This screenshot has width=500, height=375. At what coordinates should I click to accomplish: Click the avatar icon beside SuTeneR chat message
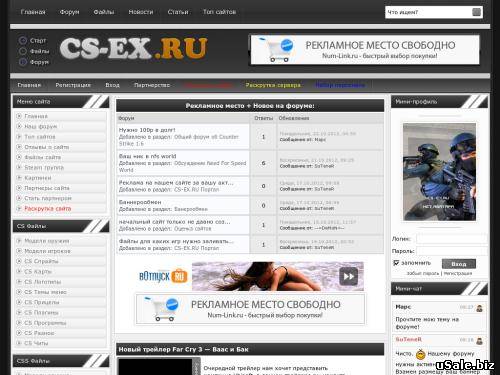479,341
